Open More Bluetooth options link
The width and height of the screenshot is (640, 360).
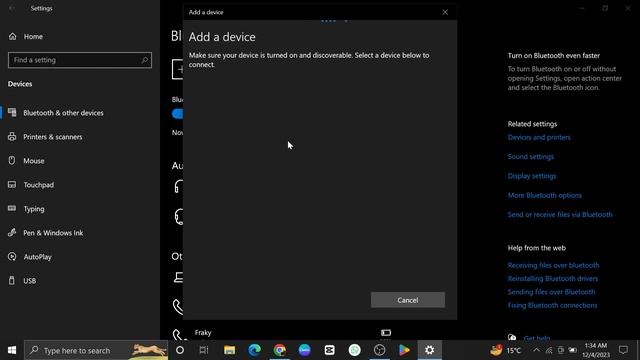click(544, 196)
